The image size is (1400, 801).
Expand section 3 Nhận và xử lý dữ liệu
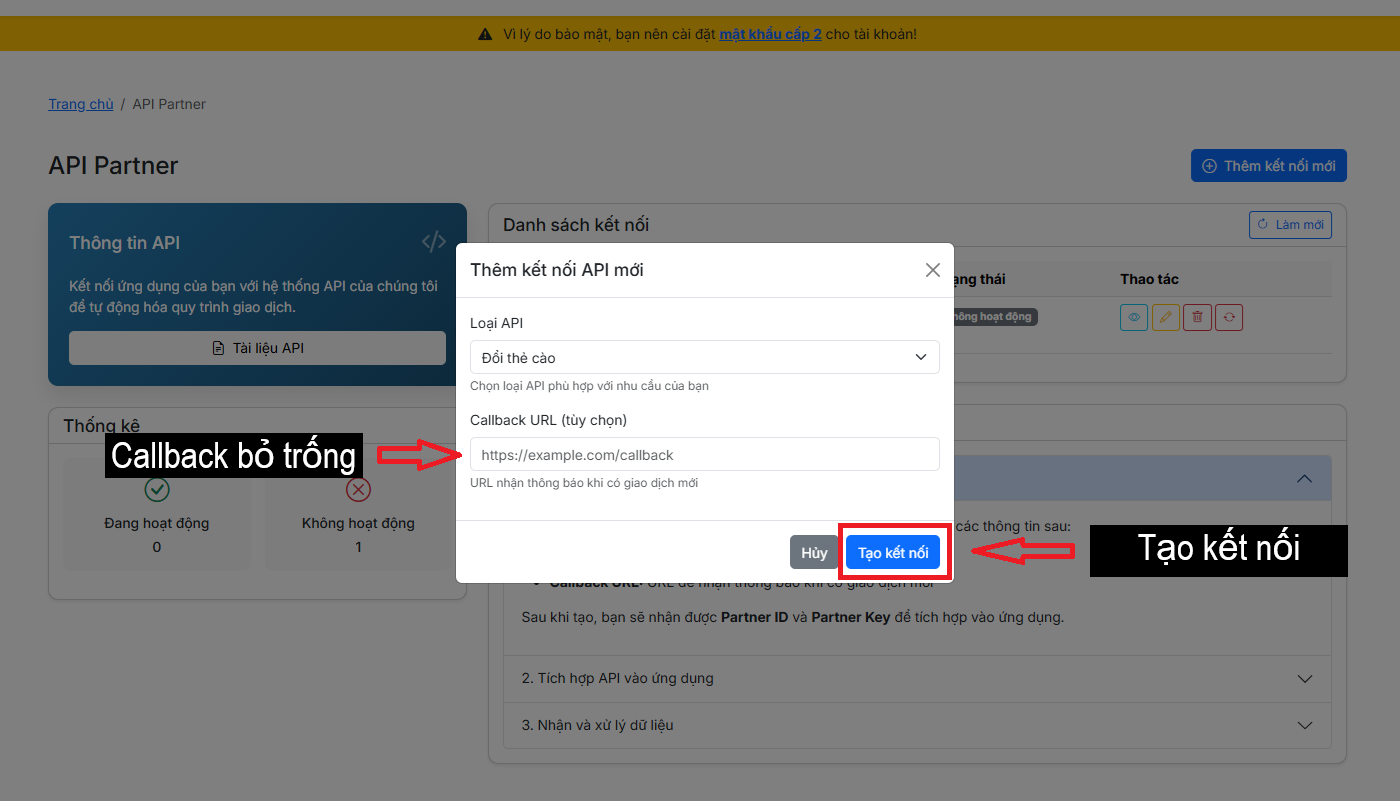tap(916, 725)
